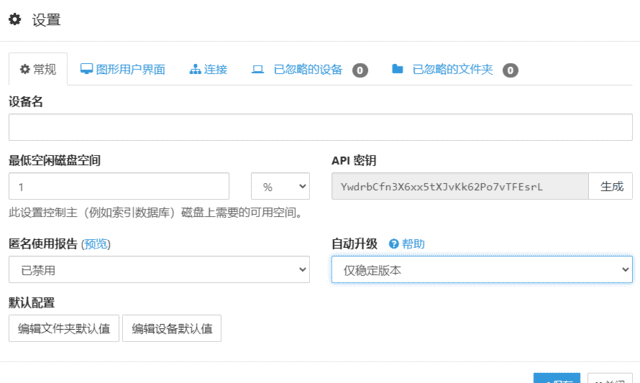Screen dimensions: 640x383
Task: Open the 连接 connections tab
Action: [208, 69]
